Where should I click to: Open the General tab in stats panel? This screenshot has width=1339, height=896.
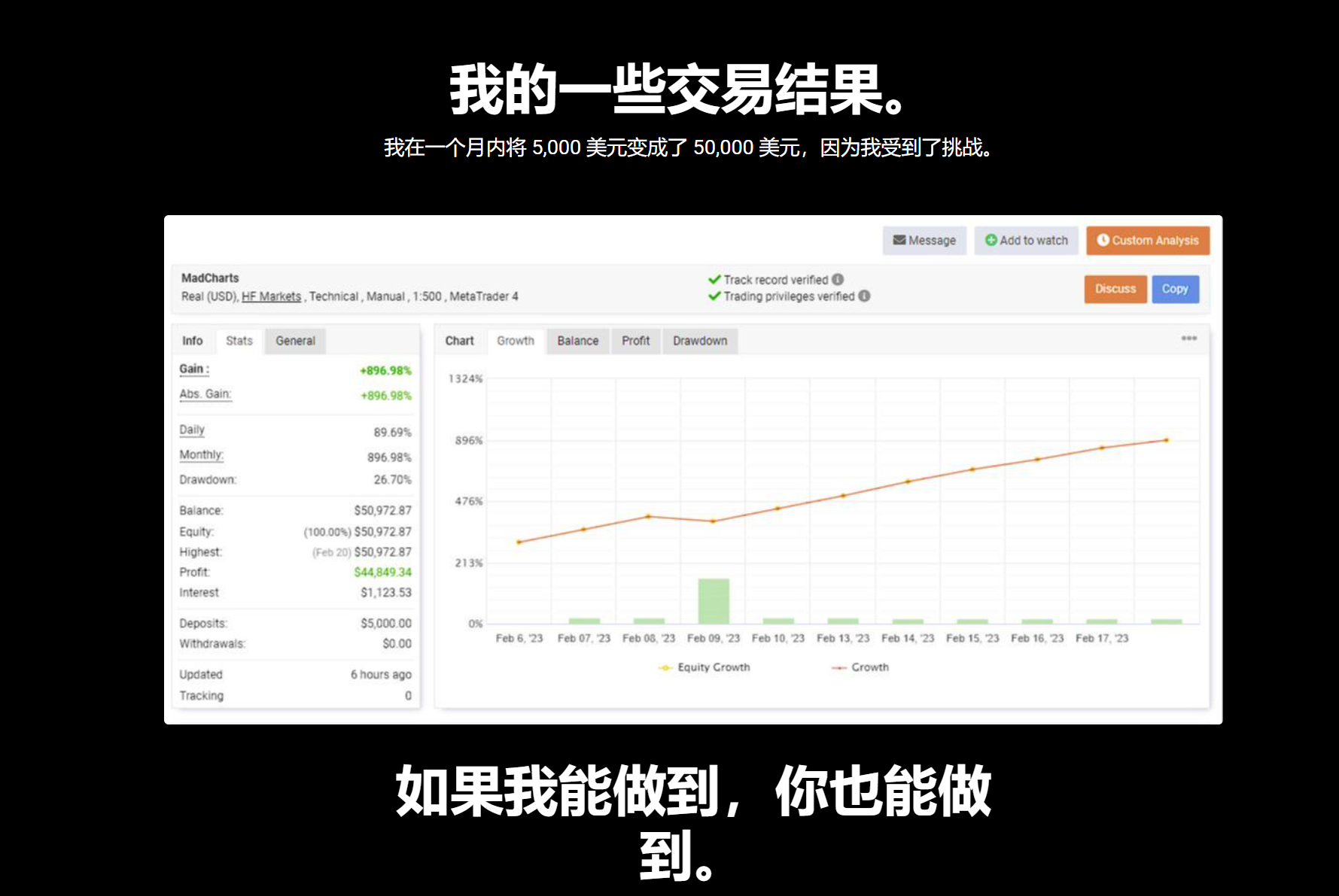294,341
